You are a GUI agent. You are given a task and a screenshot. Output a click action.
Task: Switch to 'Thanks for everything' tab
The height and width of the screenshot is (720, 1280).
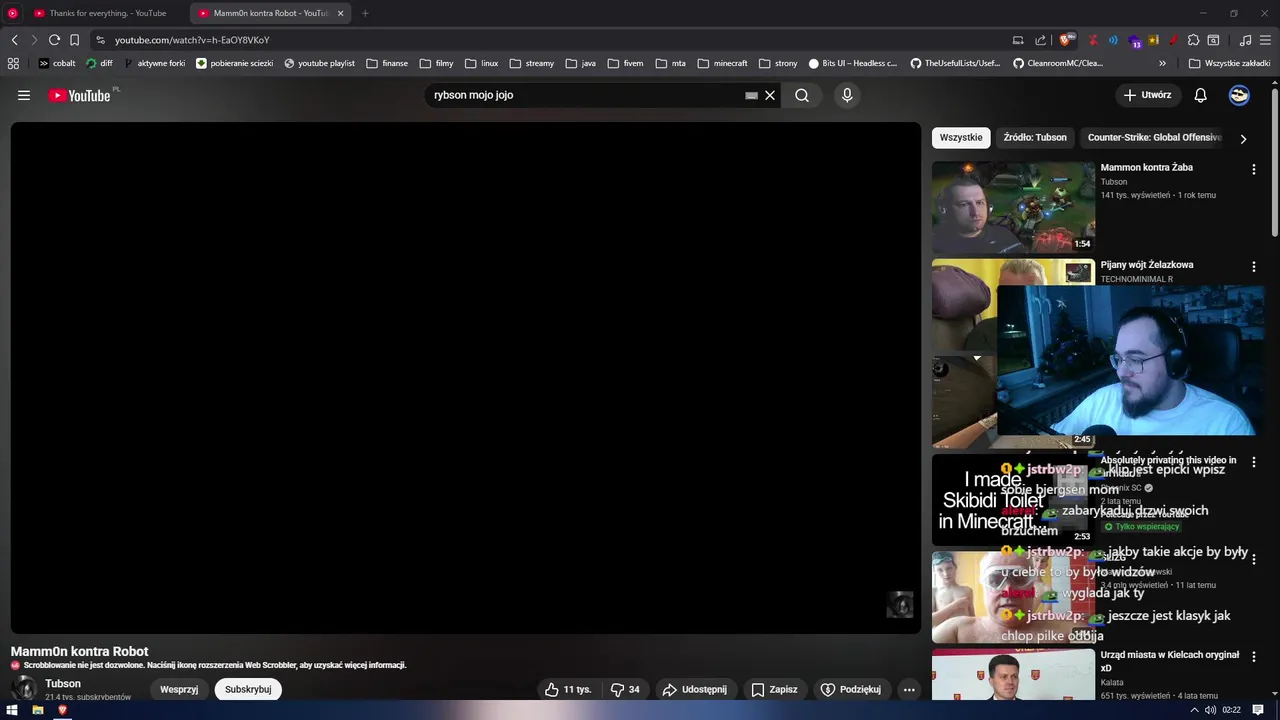point(107,13)
